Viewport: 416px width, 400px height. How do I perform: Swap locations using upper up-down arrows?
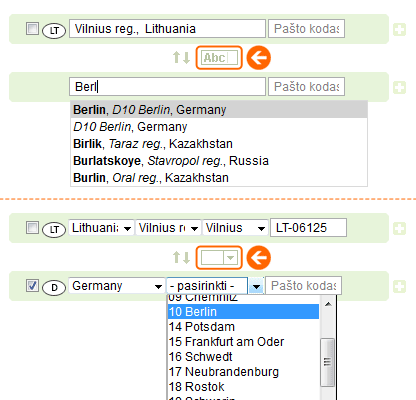(x=181, y=58)
